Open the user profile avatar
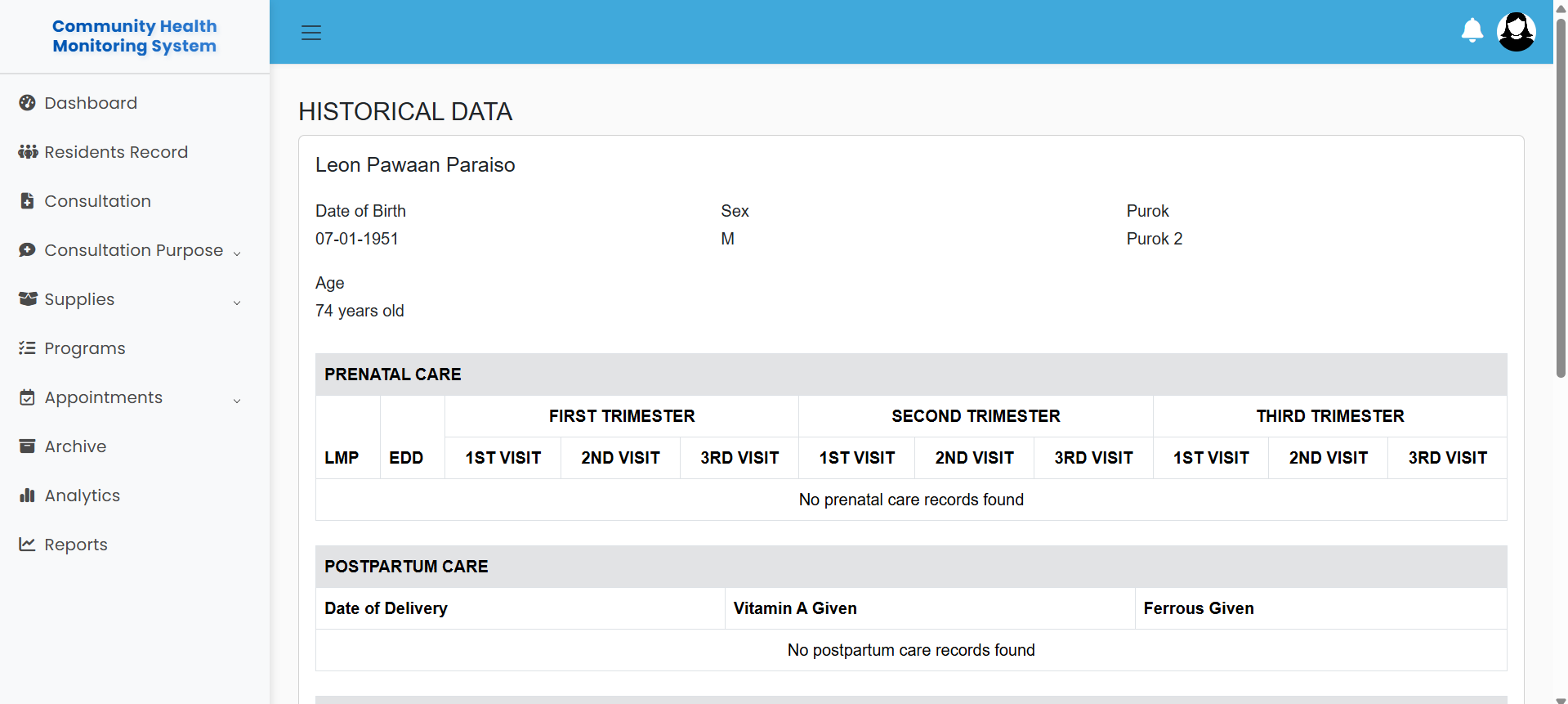Screen dimensions: 1568x704 (x=1516, y=32)
